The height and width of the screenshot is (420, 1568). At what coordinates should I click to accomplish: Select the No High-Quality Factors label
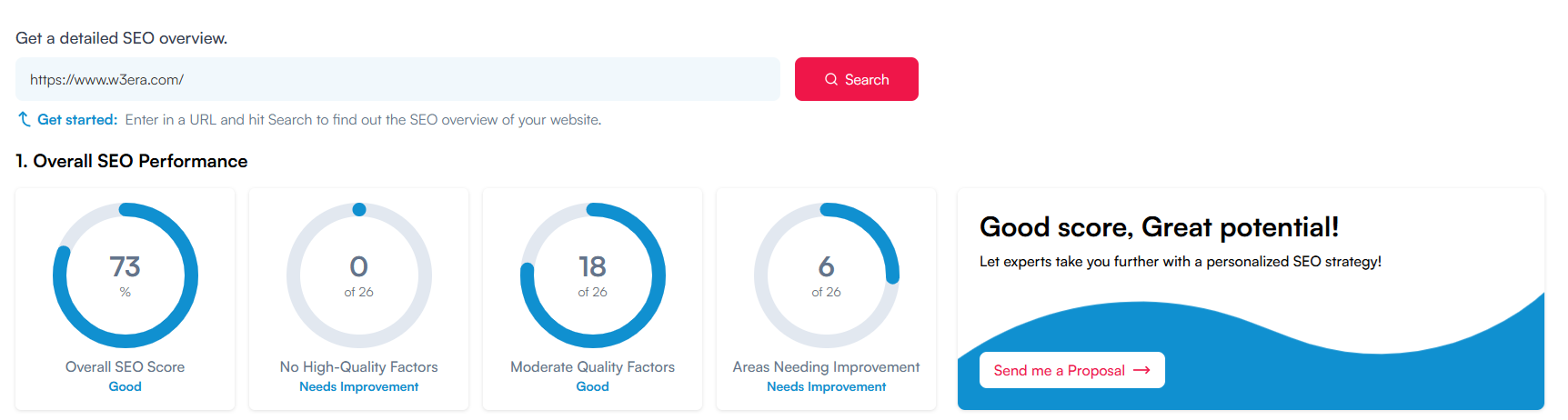pyautogui.click(x=359, y=367)
